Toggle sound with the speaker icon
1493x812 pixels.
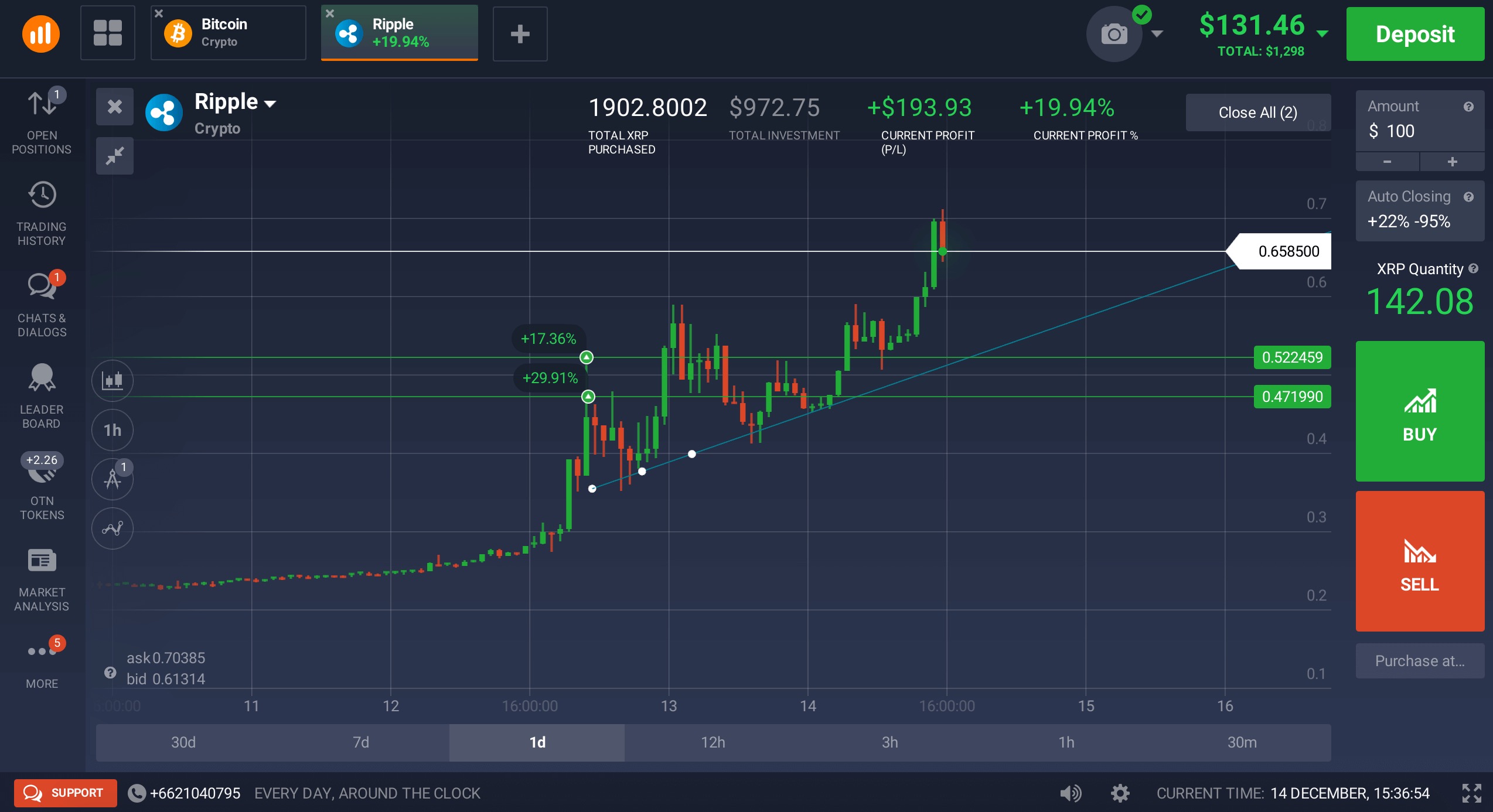(x=1071, y=793)
